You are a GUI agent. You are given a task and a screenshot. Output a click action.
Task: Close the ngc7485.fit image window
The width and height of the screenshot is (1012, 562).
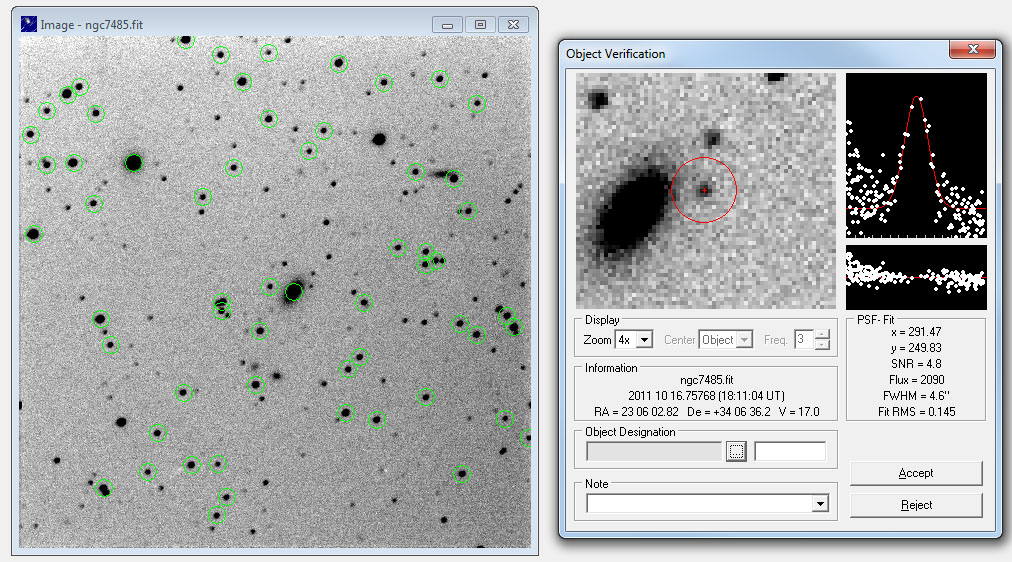tap(513, 24)
